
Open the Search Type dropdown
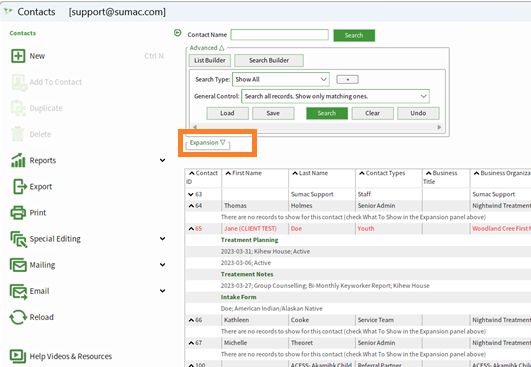coord(281,80)
